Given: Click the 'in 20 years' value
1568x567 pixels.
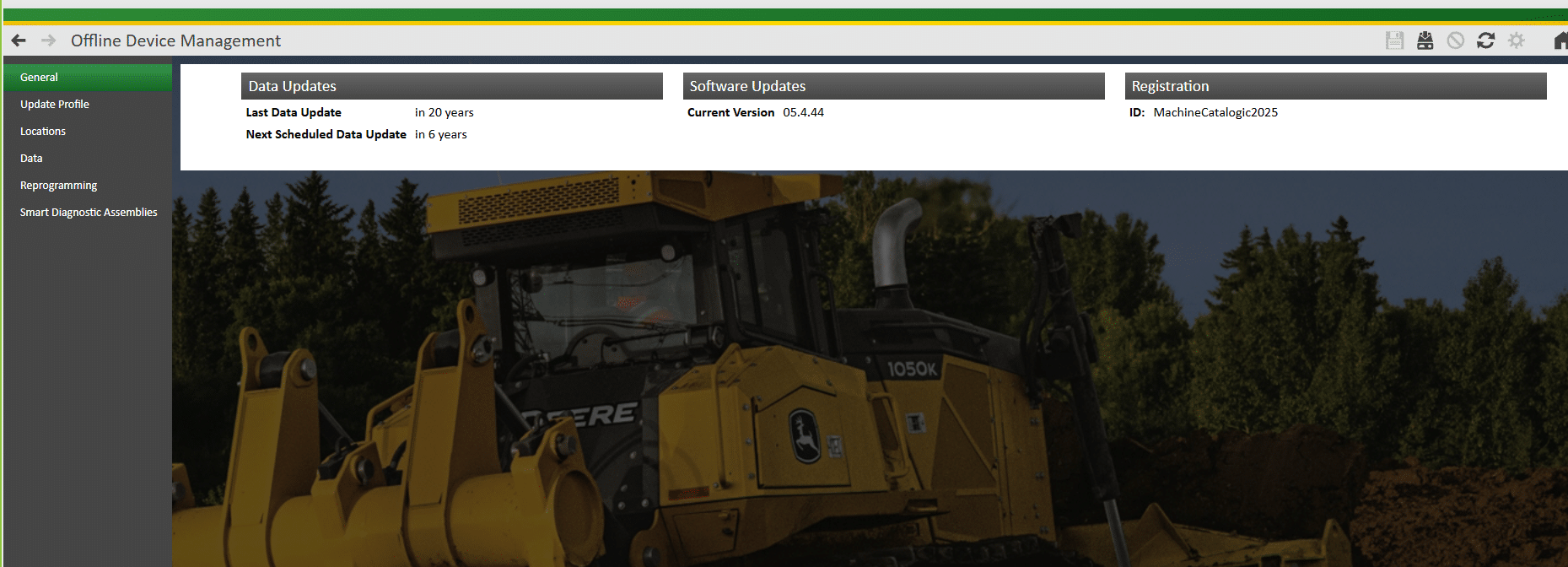Looking at the screenshot, I should 445,112.
